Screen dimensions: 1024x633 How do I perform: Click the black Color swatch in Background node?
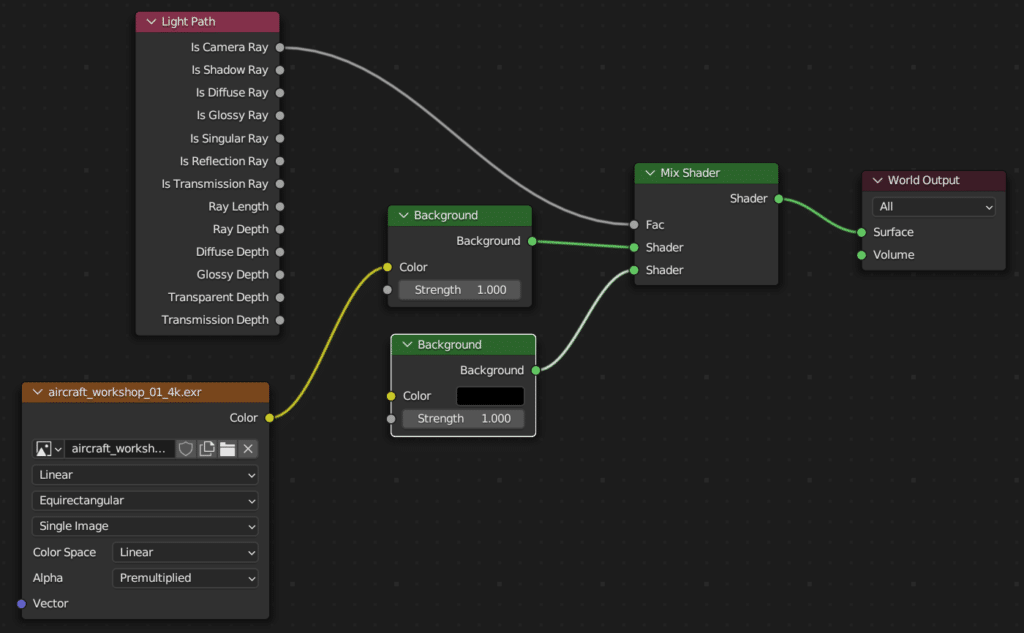point(490,396)
